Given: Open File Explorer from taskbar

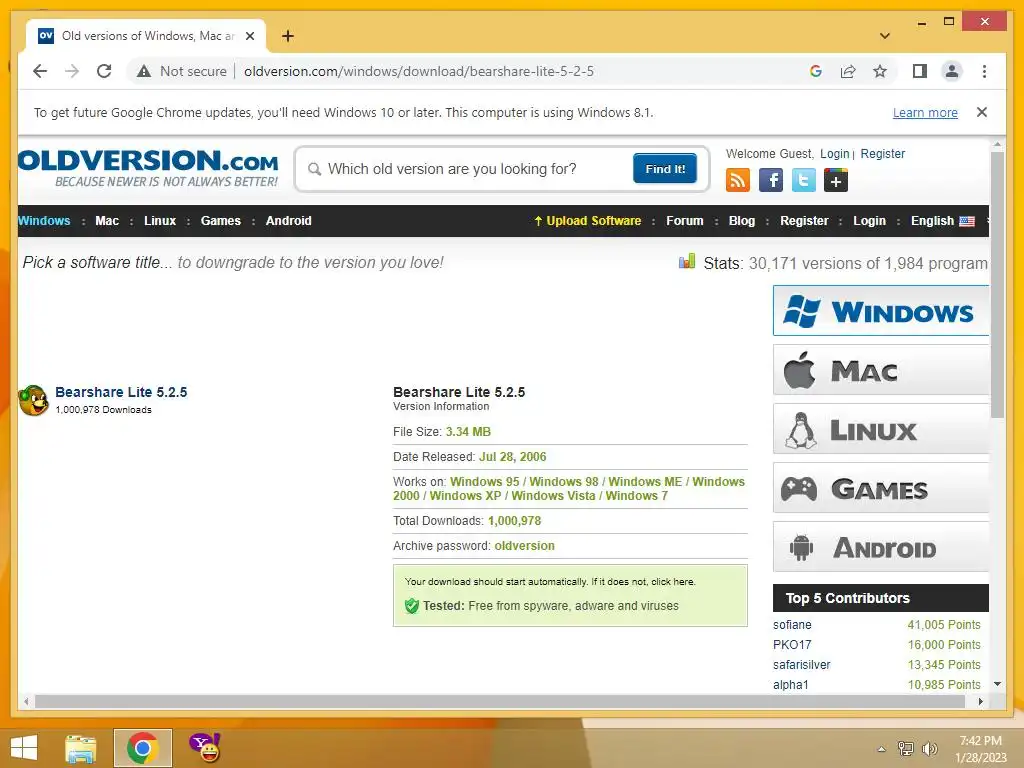Looking at the screenshot, I should point(81,748).
